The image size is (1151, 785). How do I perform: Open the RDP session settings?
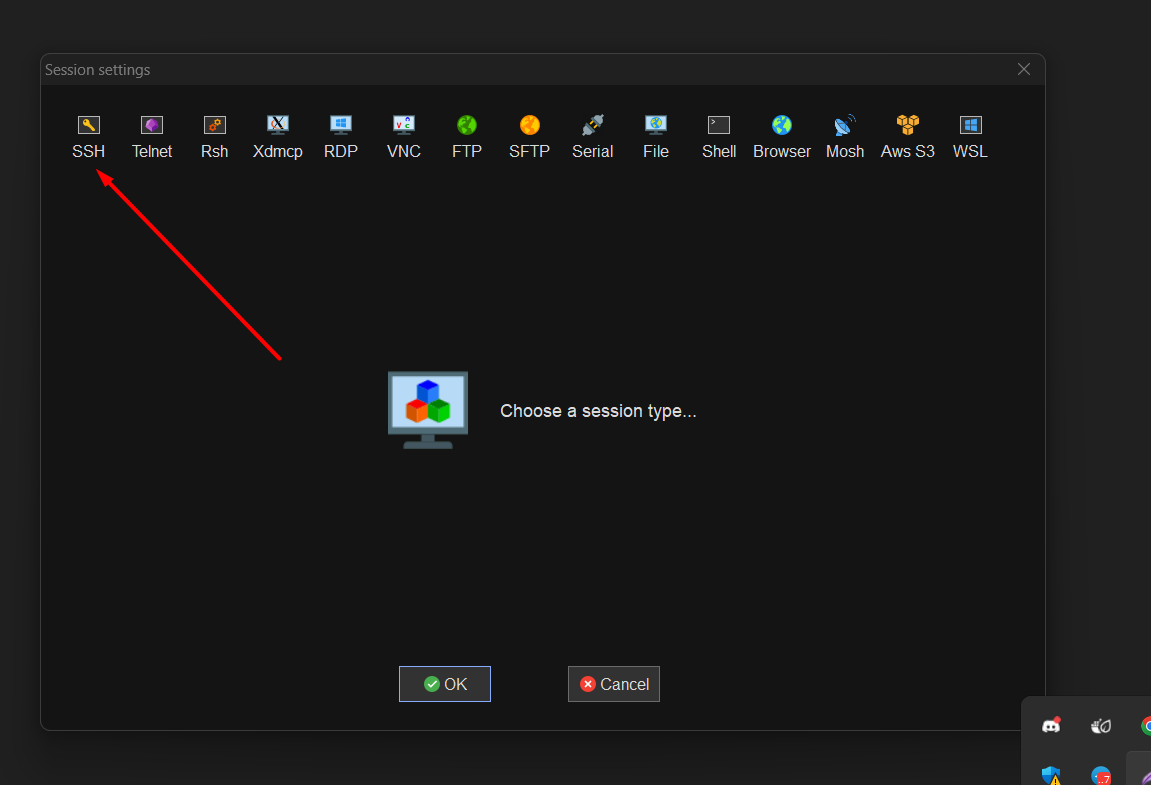click(x=341, y=137)
